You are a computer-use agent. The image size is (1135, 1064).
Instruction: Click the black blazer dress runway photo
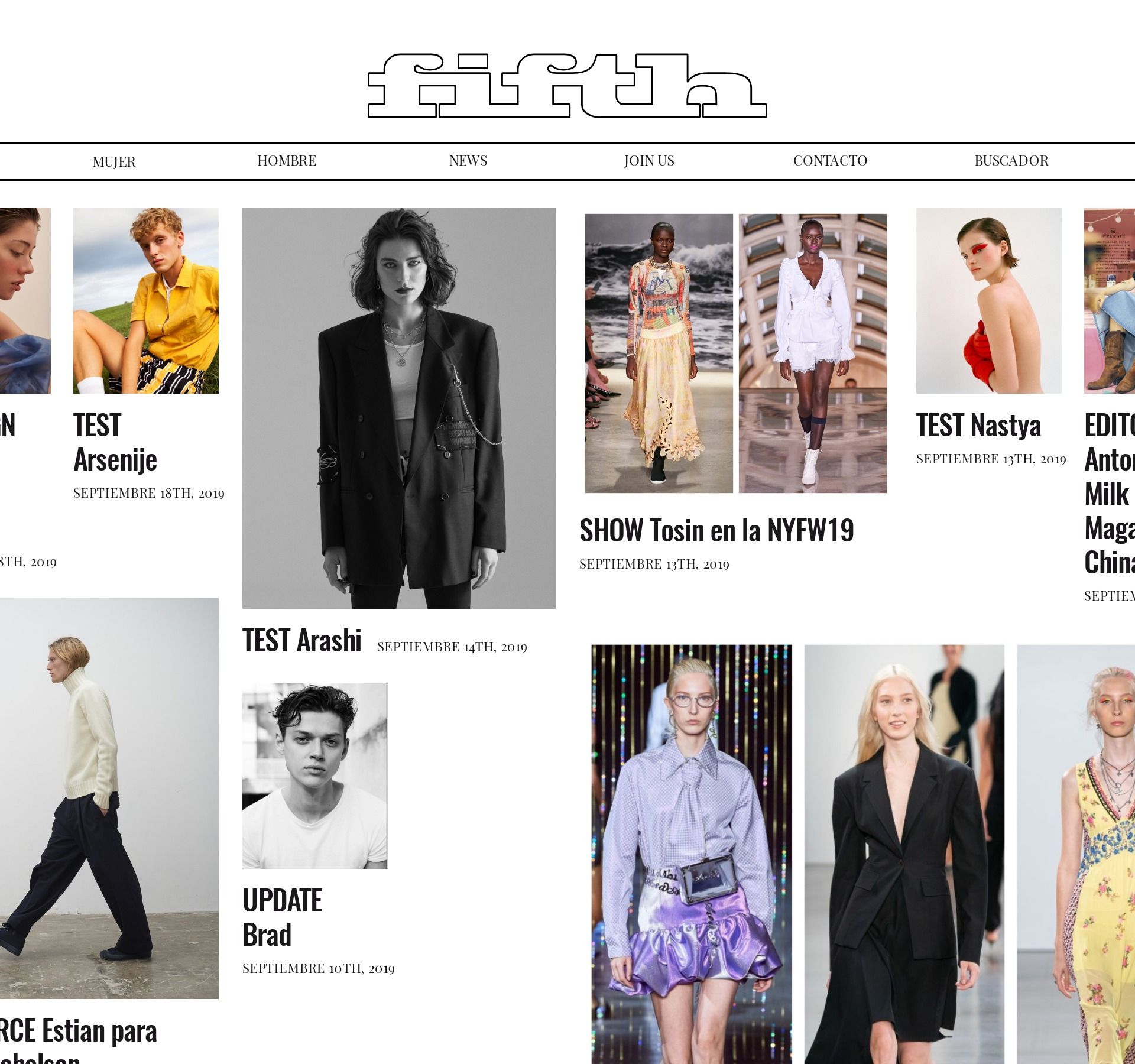point(904,854)
